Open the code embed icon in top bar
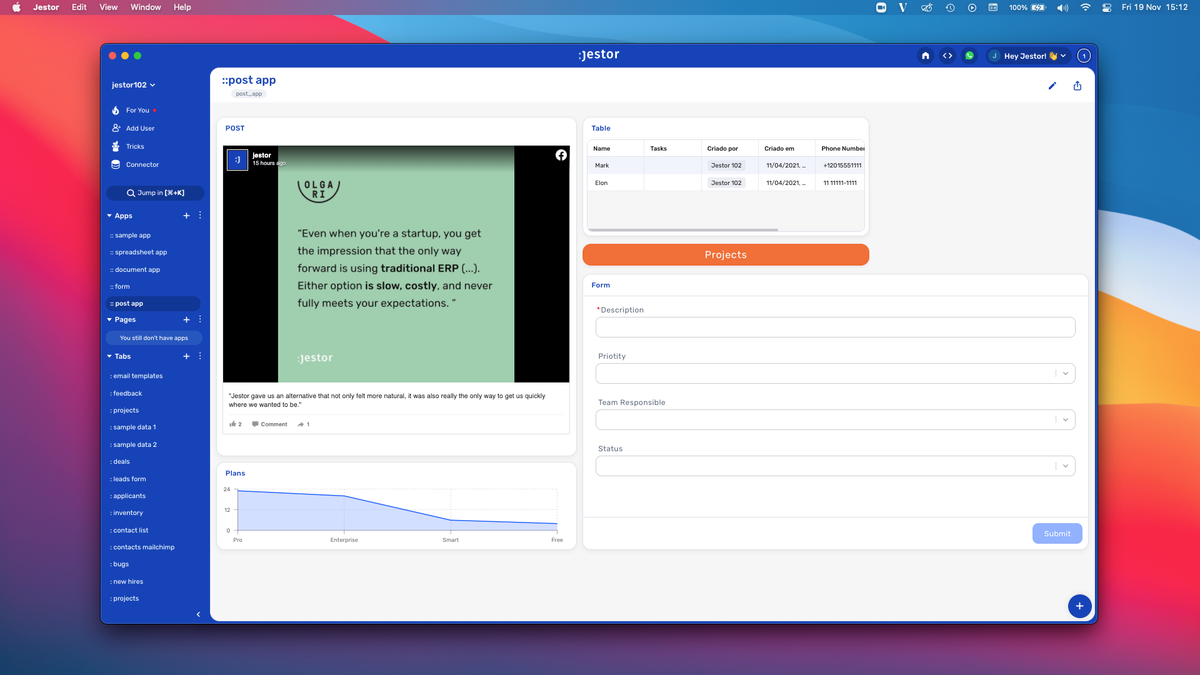1200x675 pixels. tap(947, 55)
